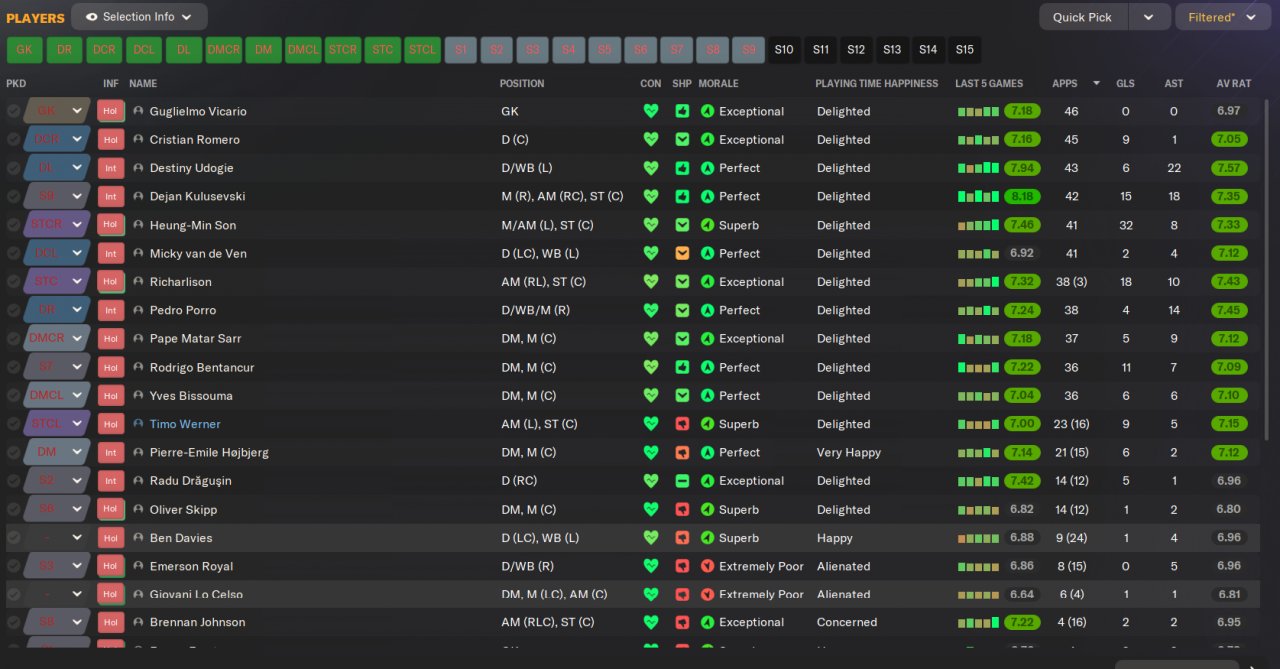Sort by PLAYING TIME HAPPINESS column header
The width and height of the screenshot is (1280, 669).
click(x=877, y=83)
